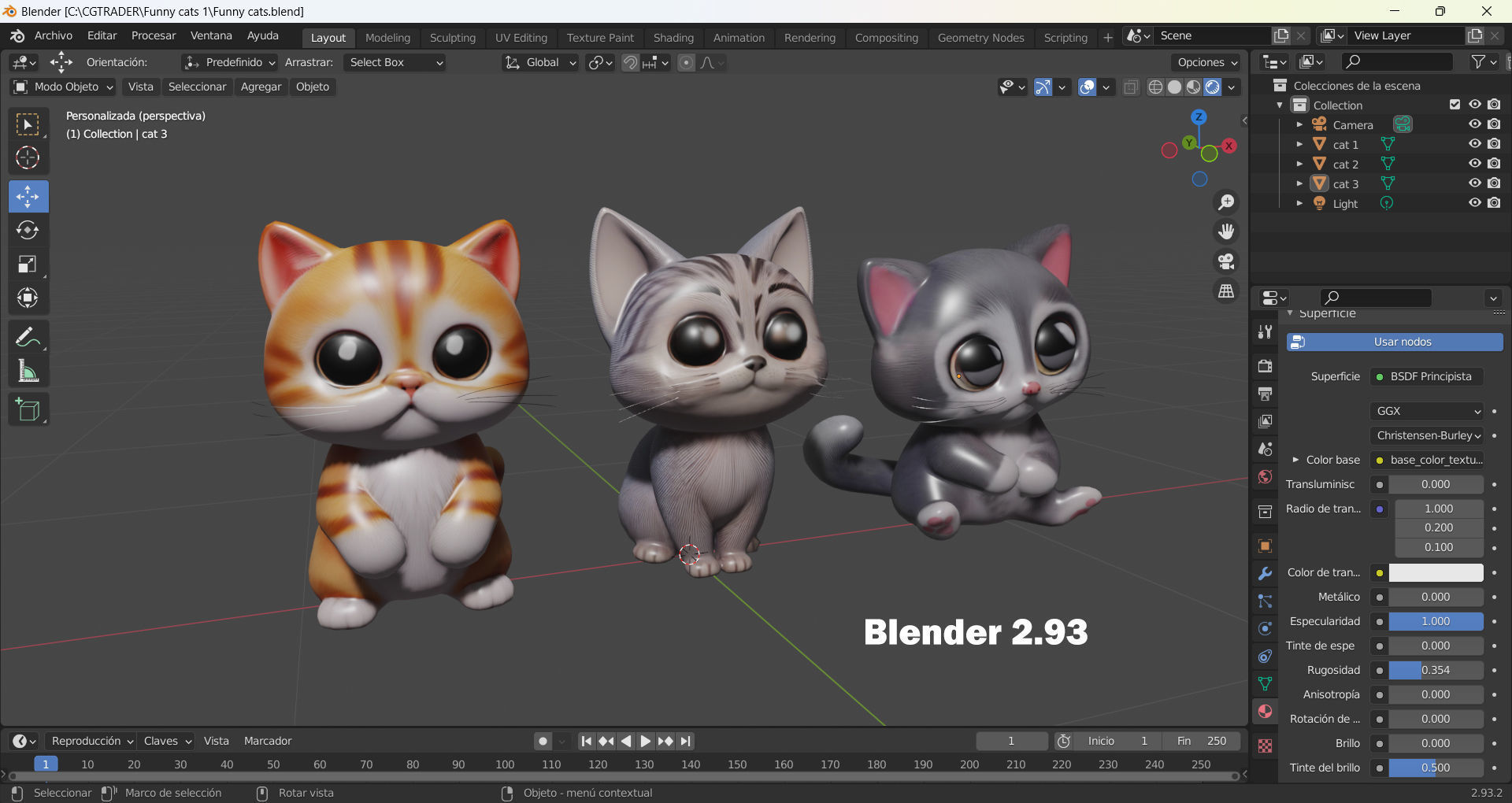Open the Modifiers wrench tab
Viewport: 1512px width, 803px height.
pyautogui.click(x=1265, y=574)
